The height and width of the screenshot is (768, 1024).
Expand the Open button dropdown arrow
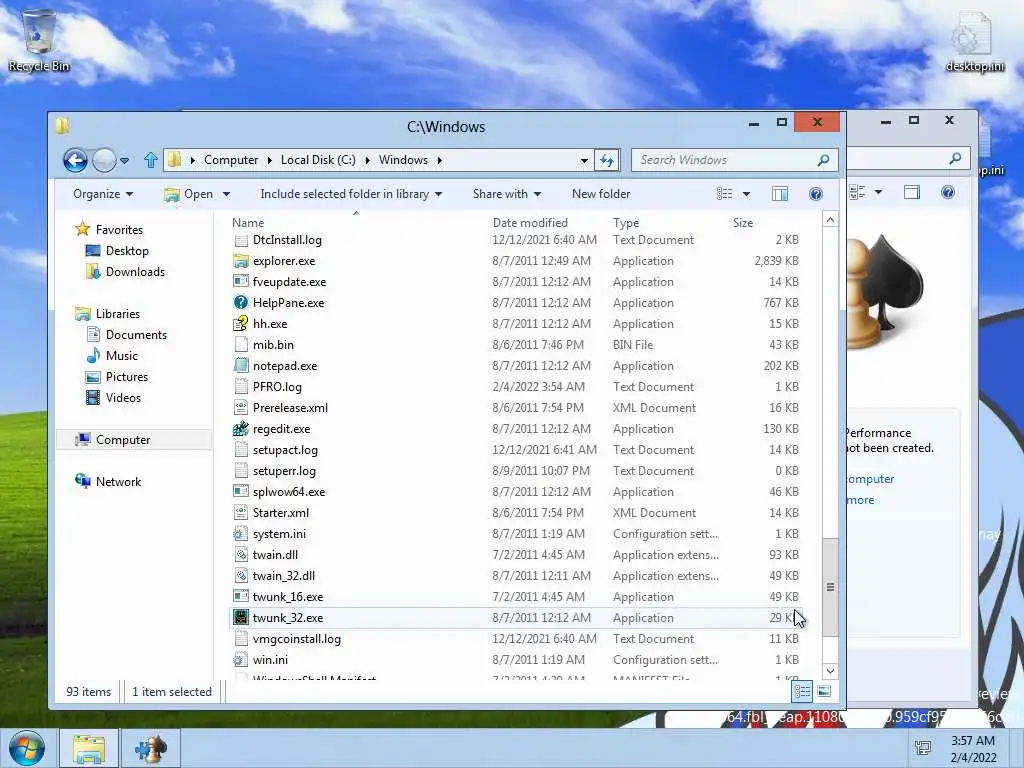click(227, 194)
